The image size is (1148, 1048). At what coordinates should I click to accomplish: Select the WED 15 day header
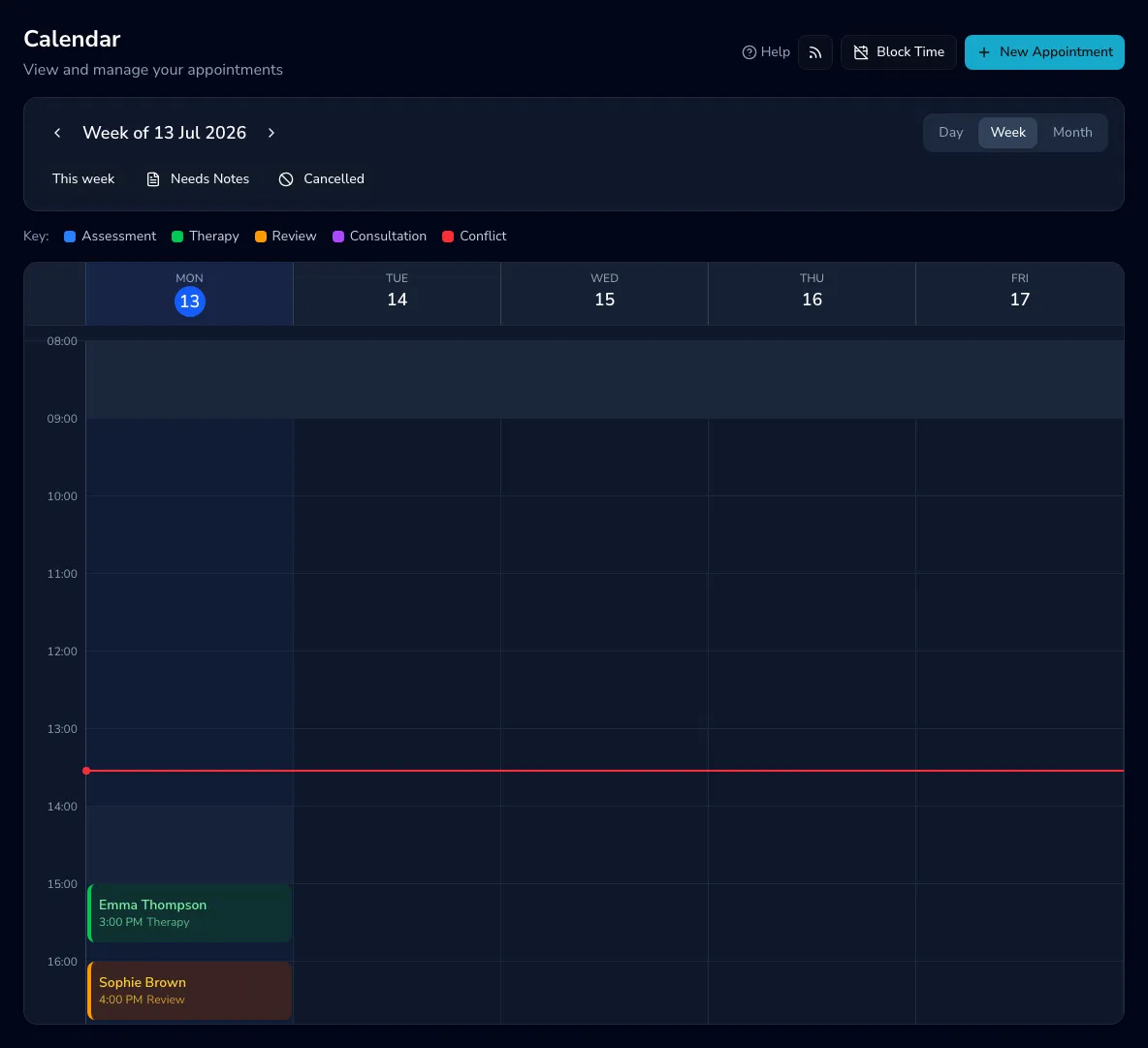tap(605, 294)
